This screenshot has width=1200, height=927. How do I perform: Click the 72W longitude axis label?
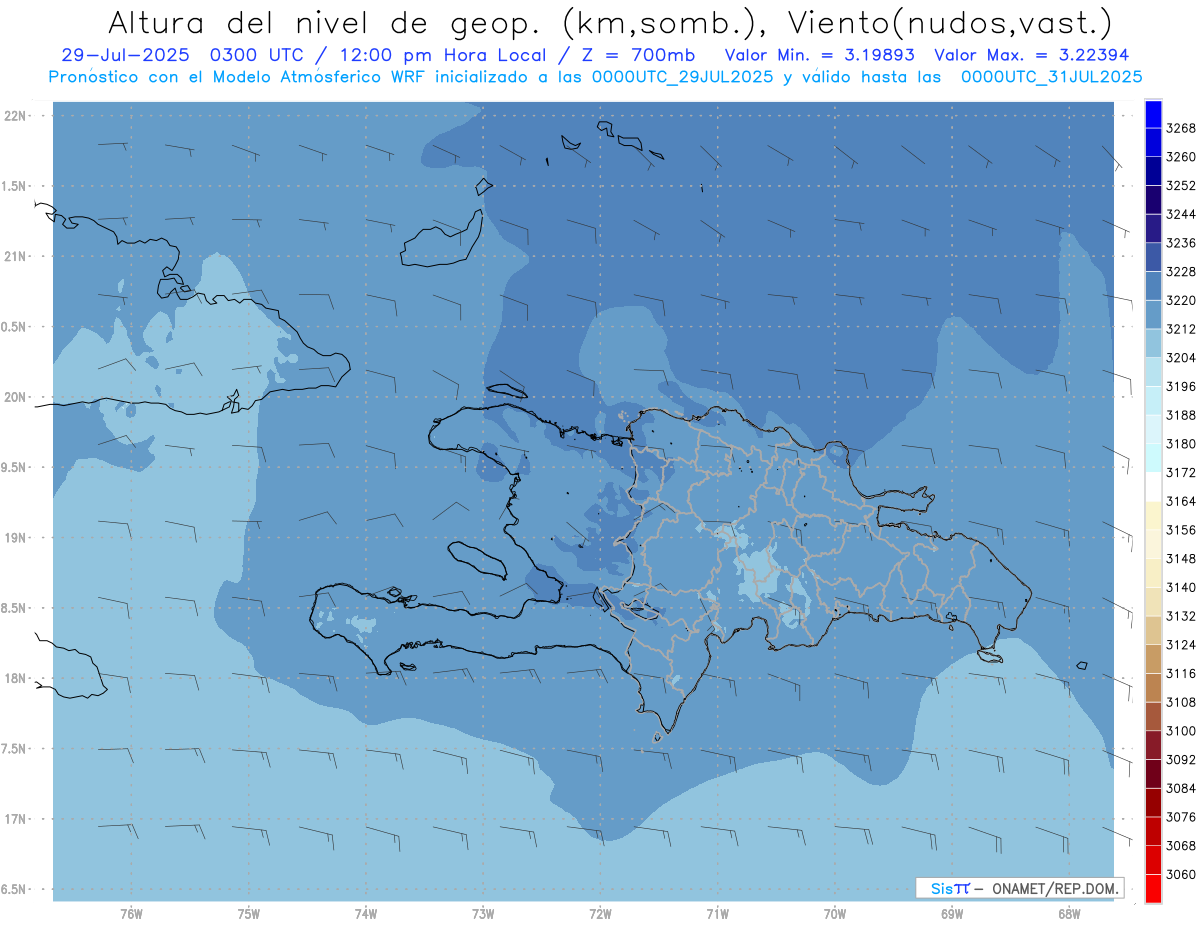click(x=600, y=914)
